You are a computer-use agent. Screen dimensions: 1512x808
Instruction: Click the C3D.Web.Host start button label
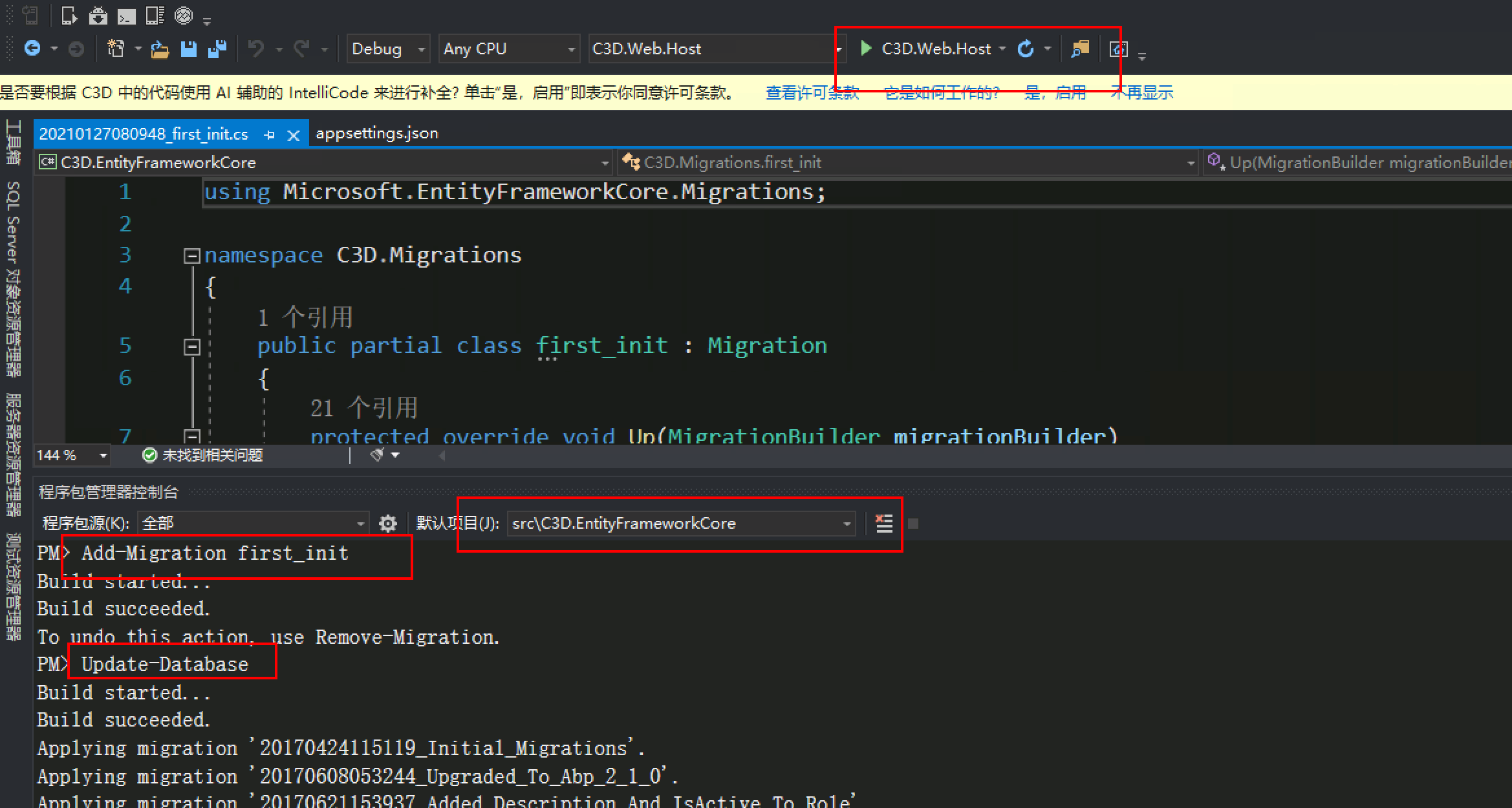click(936, 49)
